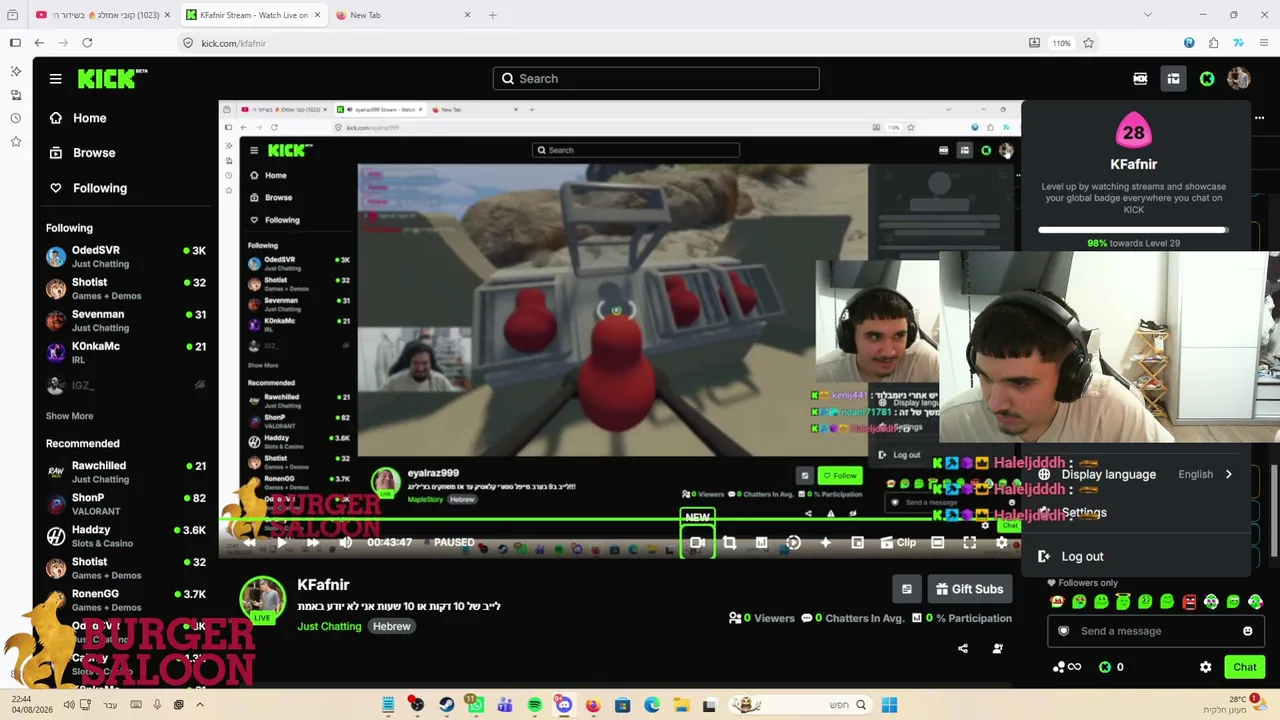Toggle fullscreen on the stream player
1280x720 pixels.
tap(969, 543)
